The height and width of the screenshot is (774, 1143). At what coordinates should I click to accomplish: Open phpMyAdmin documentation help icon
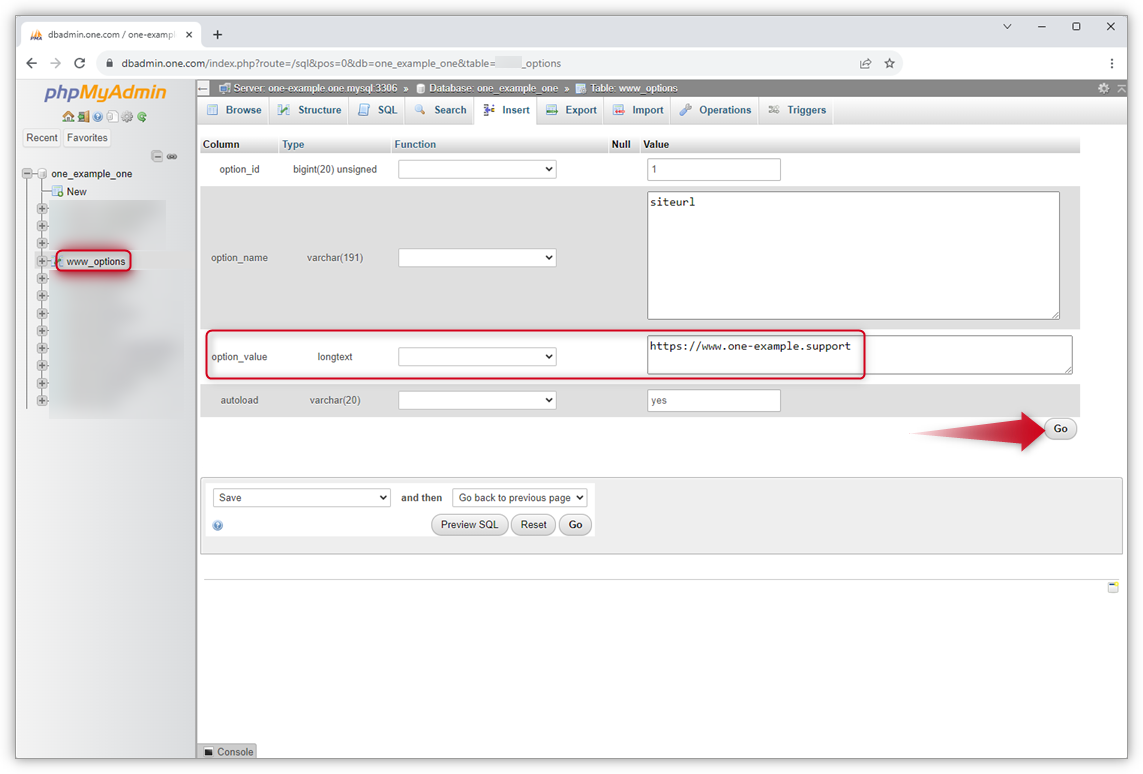pyautogui.click(x=98, y=117)
